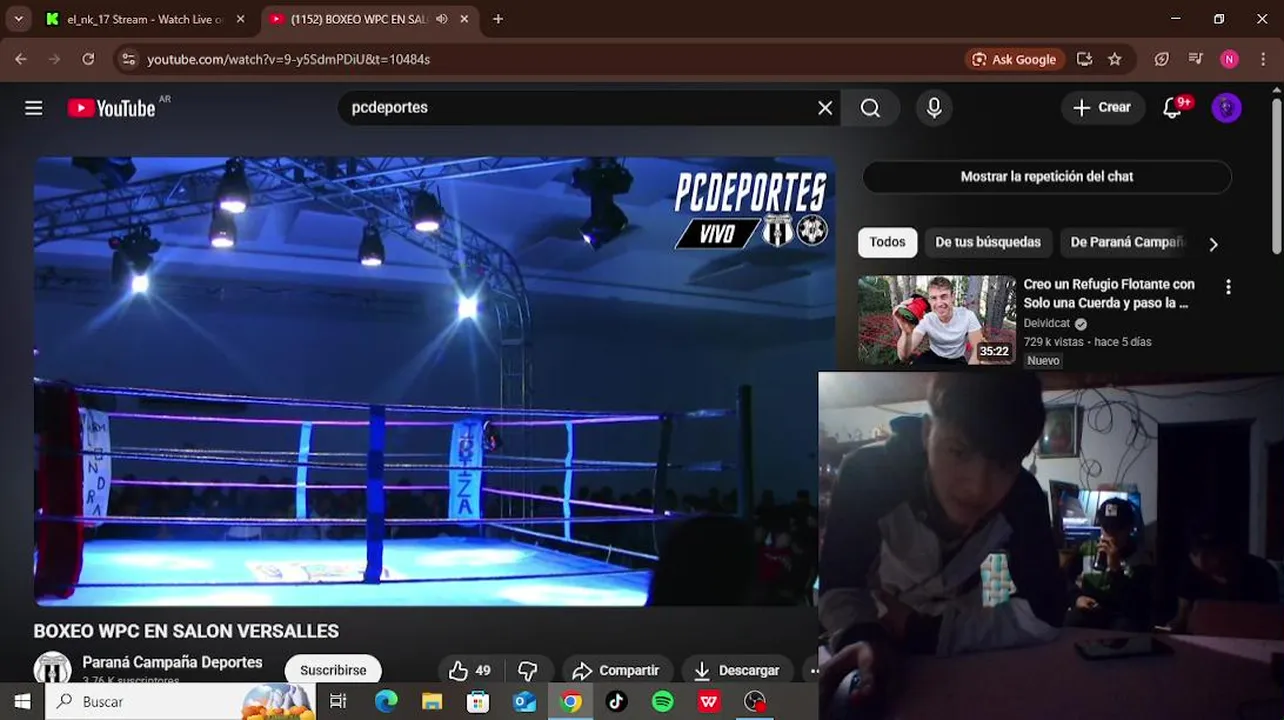The height and width of the screenshot is (720, 1284).
Task: Open File Explorer from taskbar
Action: coord(432,701)
